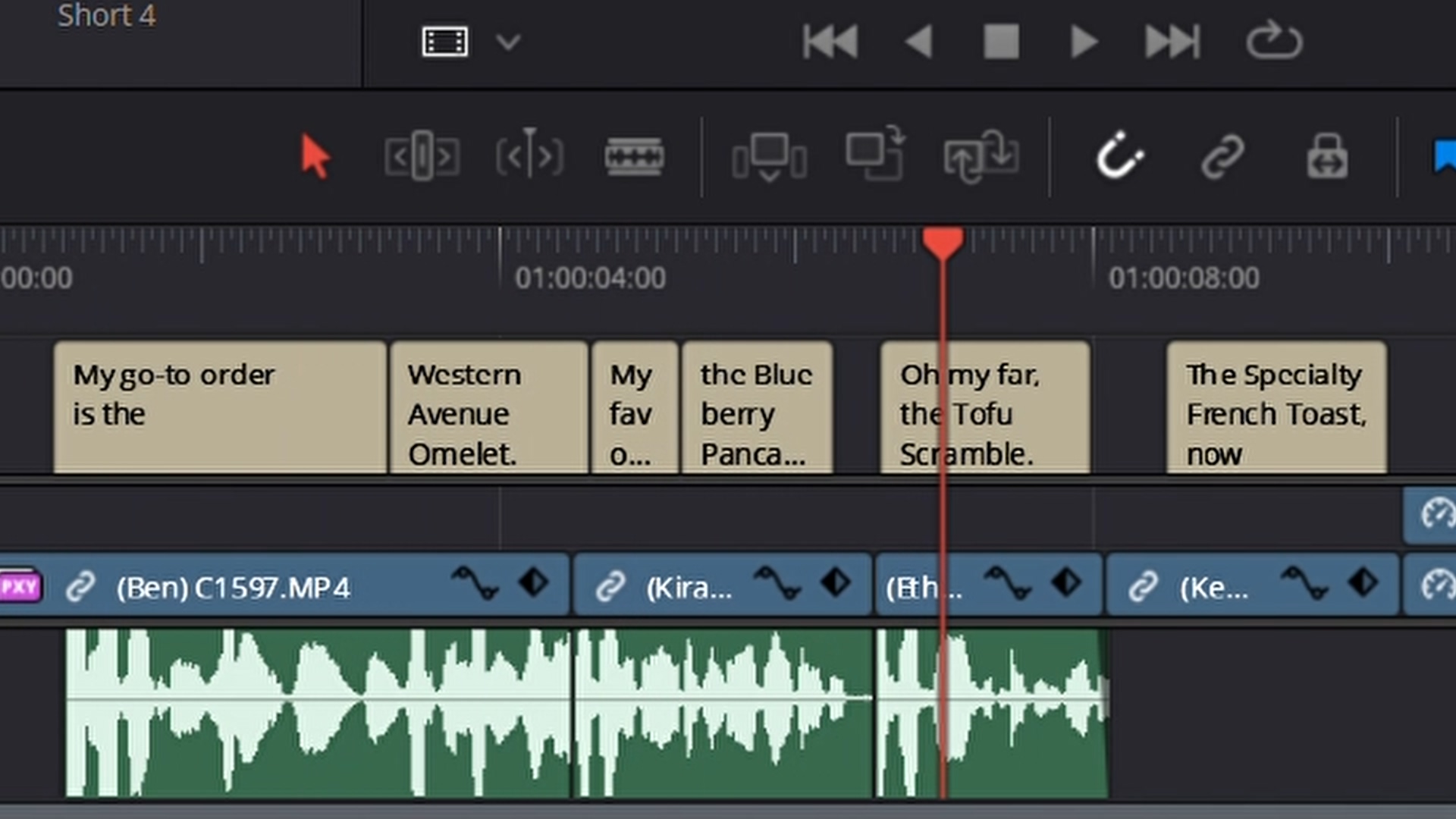The width and height of the screenshot is (1456, 819).
Task: Toggle the Snapping magnet
Action: pos(1119,156)
